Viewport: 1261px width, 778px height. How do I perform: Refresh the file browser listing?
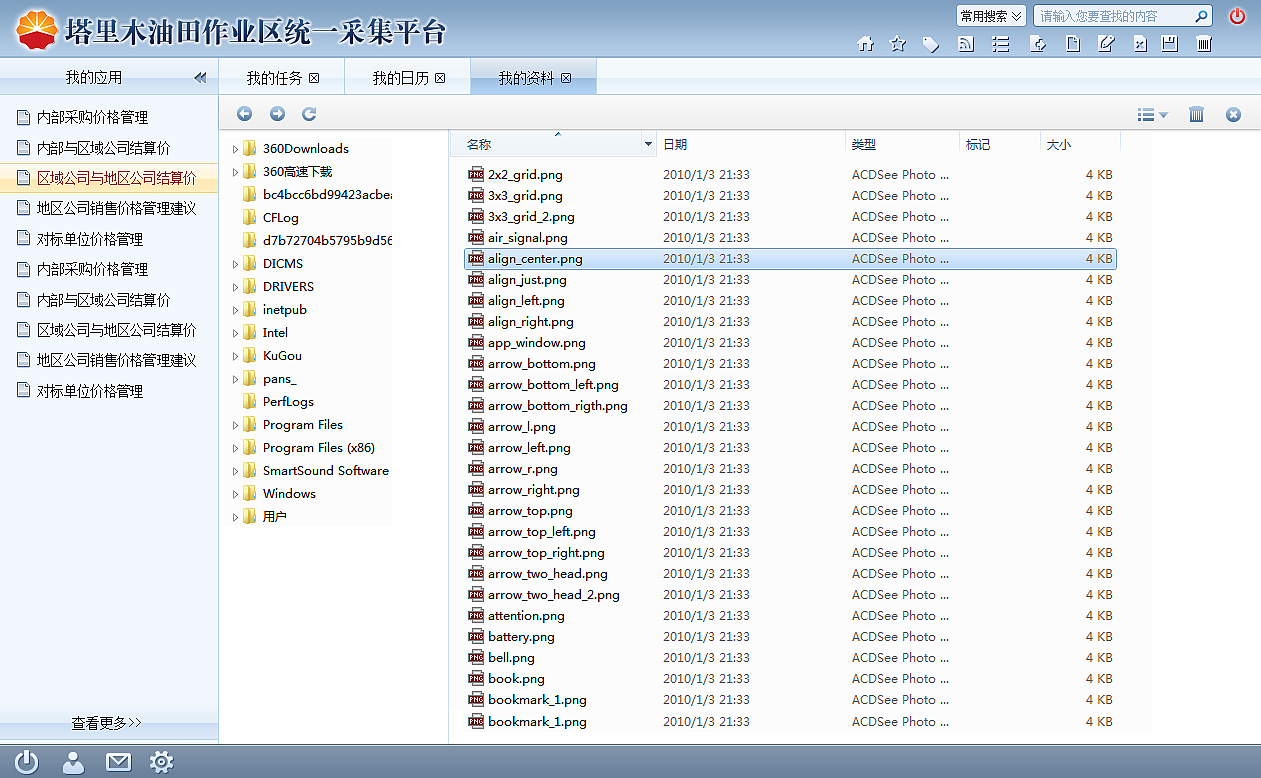309,114
